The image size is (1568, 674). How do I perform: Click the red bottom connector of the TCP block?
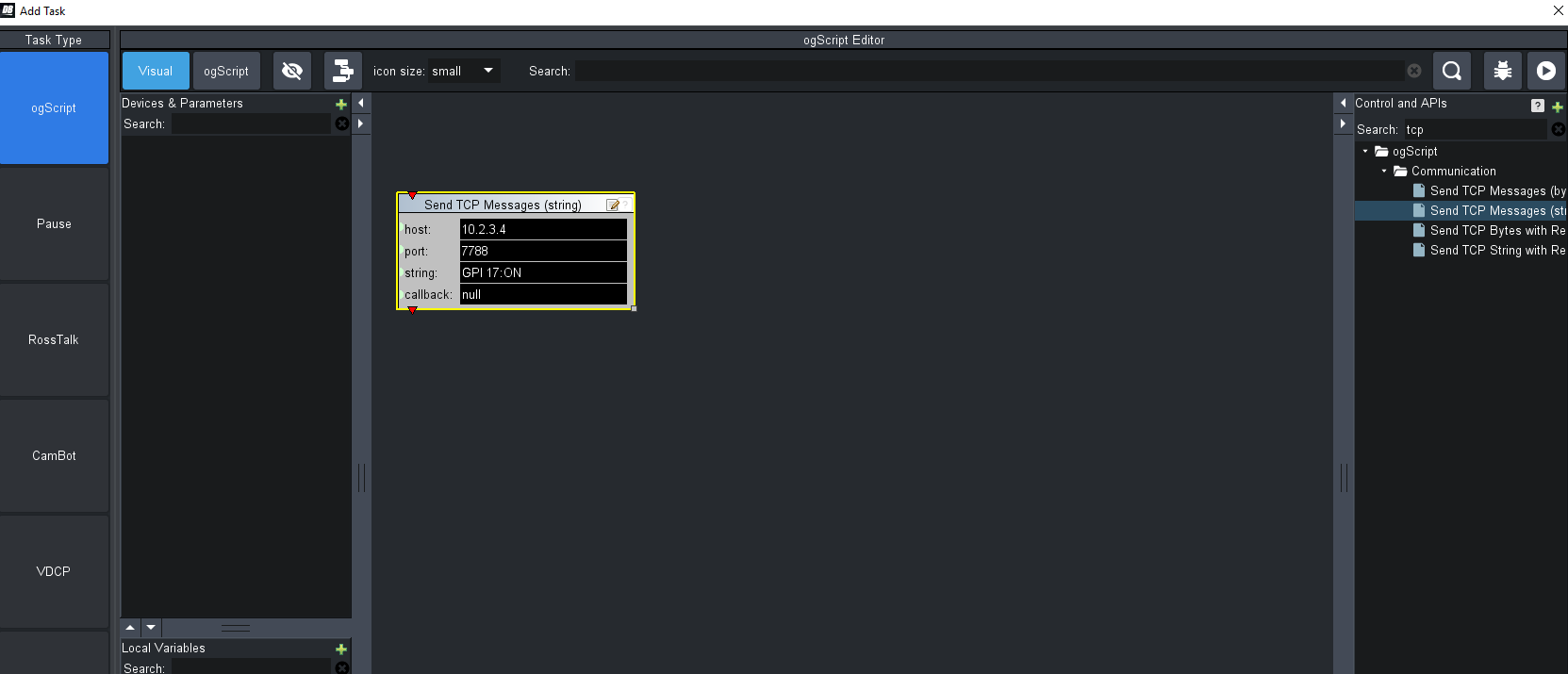coord(412,309)
